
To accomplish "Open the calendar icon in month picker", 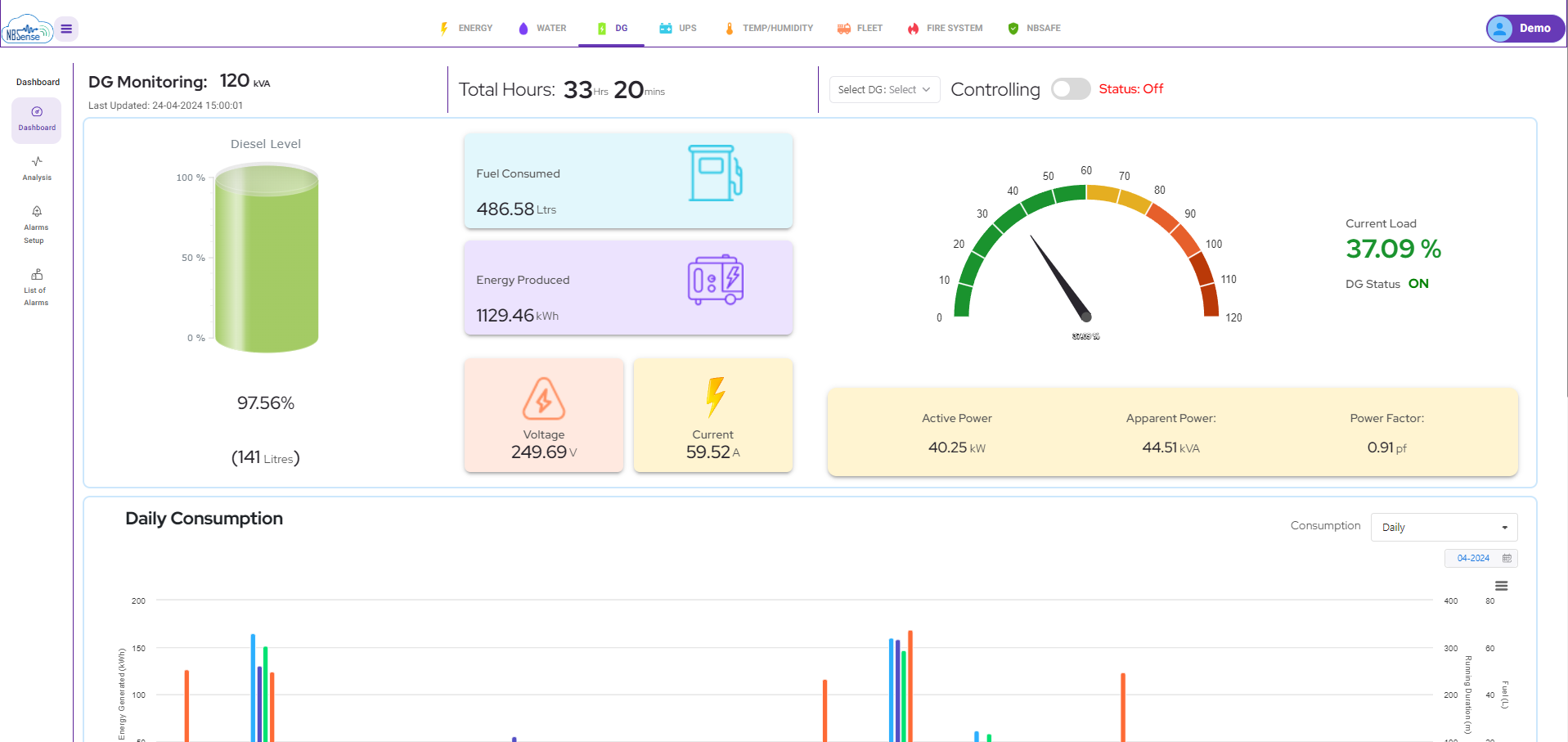I will pyautogui.click(x=1507, y=558).
